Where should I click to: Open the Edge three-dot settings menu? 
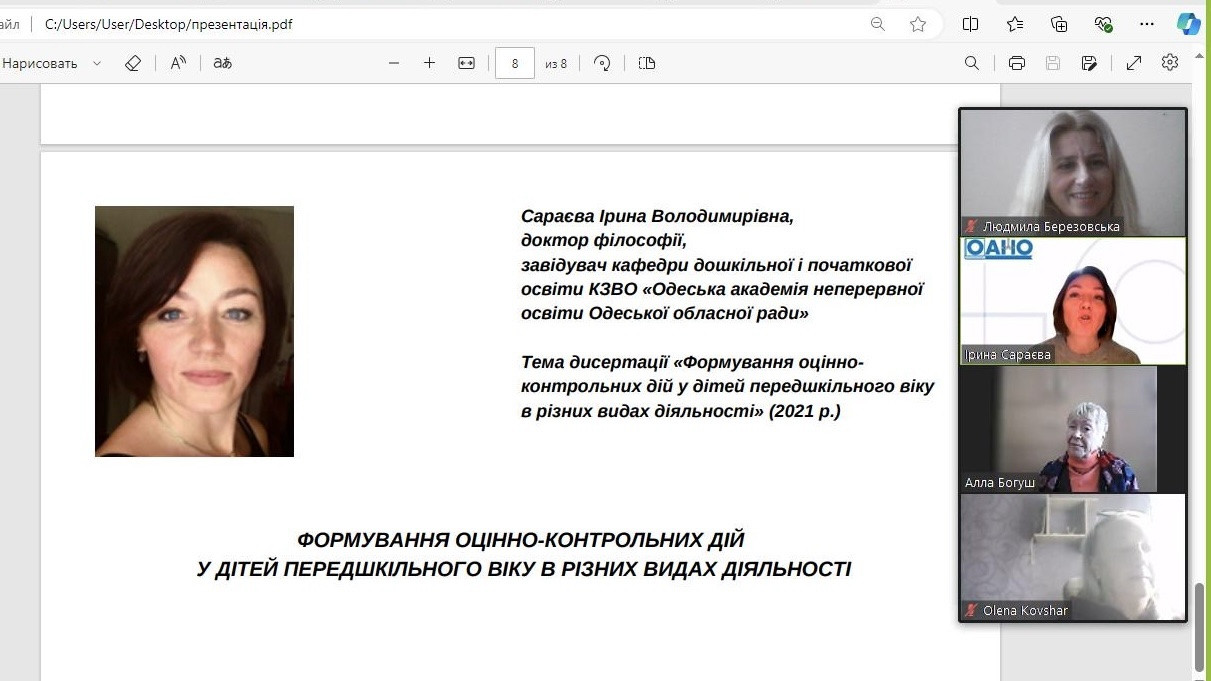(x=1147, y=24)
